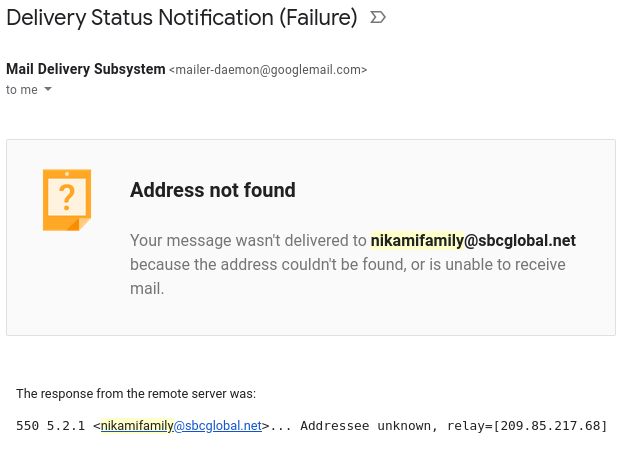Click the importance marker icon beside the subject
635x454 pixels.
[377, 17]
